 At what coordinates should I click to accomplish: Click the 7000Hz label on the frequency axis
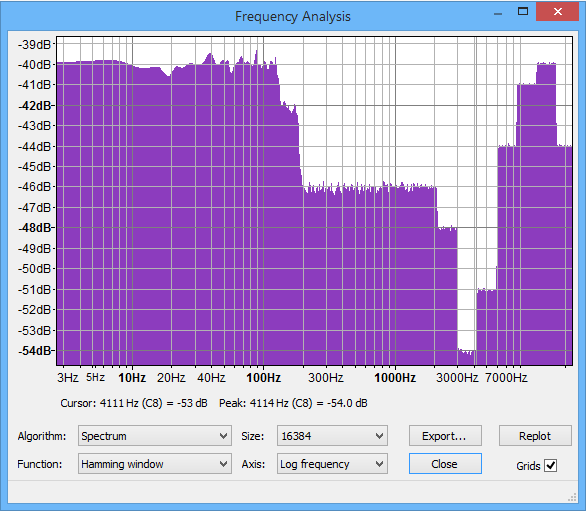[x=506, y=378]
